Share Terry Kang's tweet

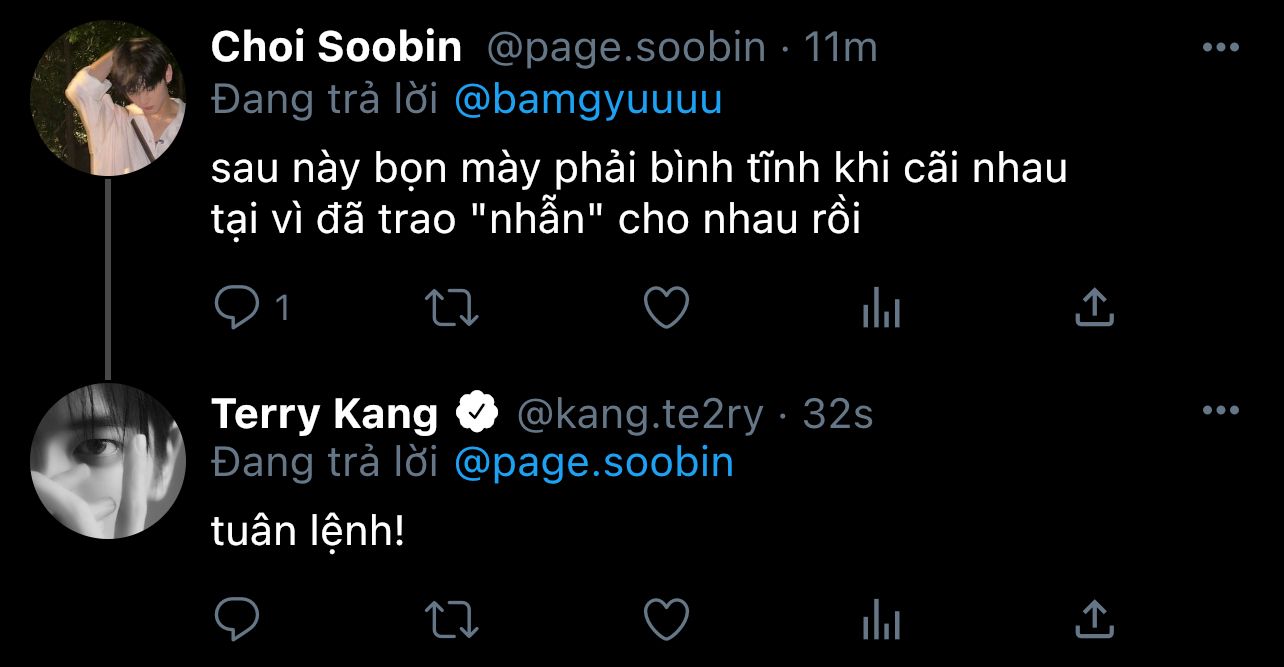[1093, 619]
